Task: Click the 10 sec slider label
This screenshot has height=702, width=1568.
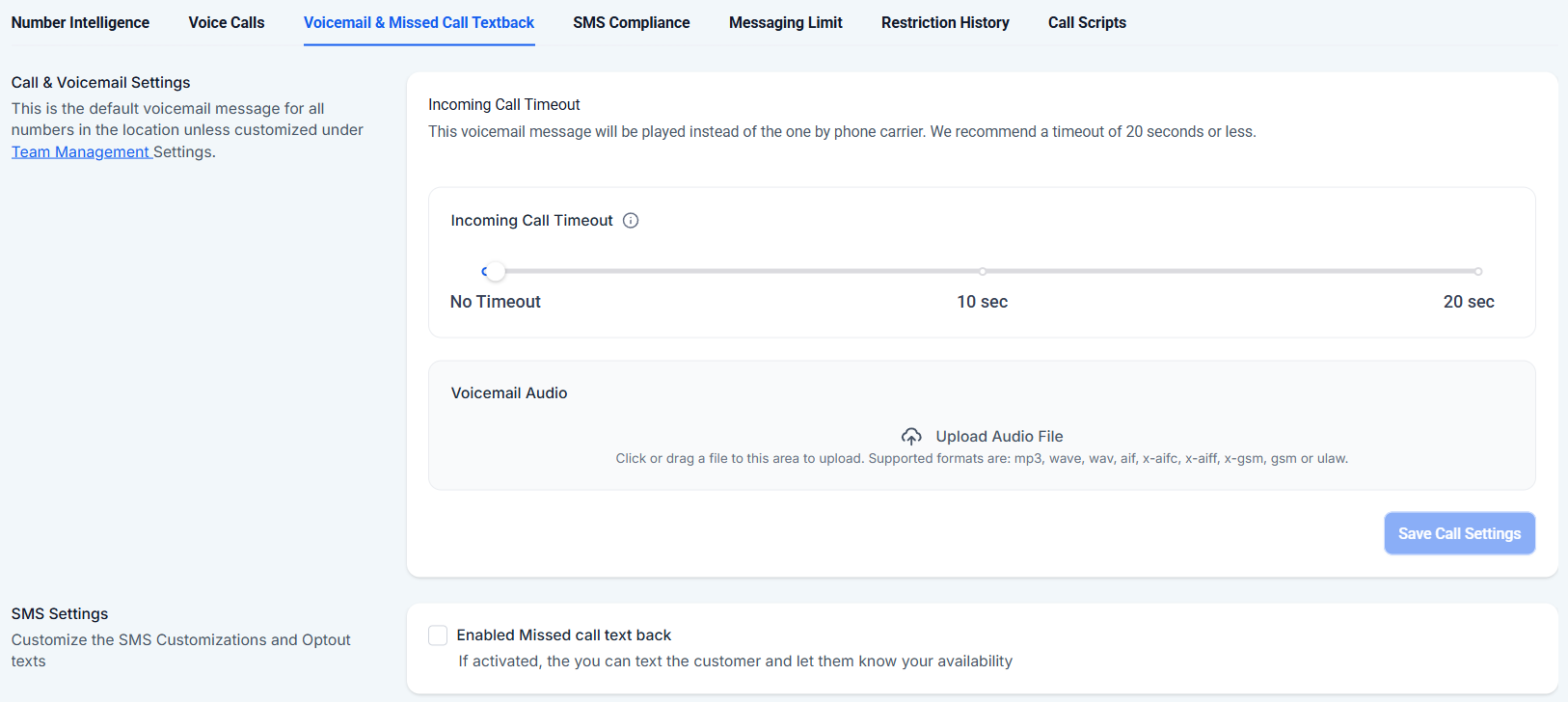Action: (x=983, y=302)
